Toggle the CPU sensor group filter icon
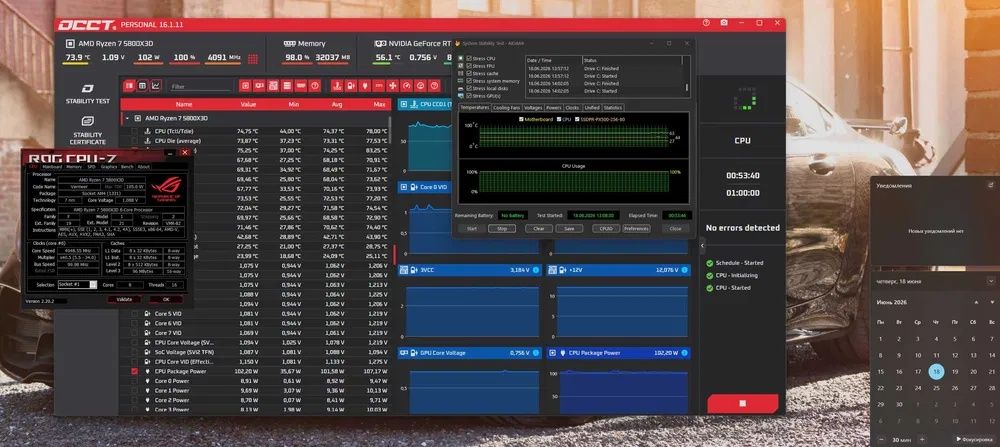Screen dimensions: 1000x447 point(245,85)
